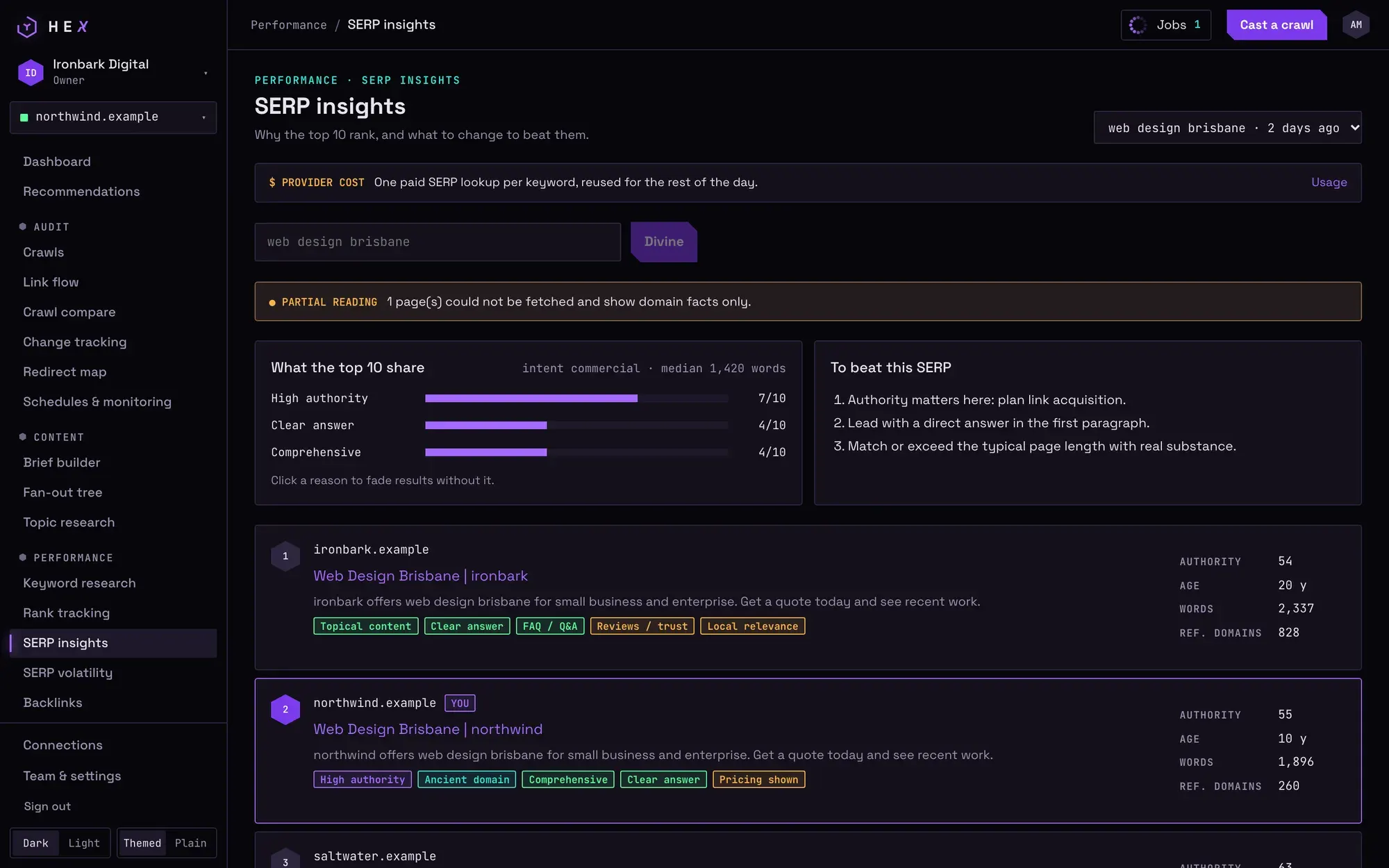Screen dimensions: 1389x868
Task: Expand the Ironbark Digital workspace switcher
Action: tap(113, 72)
